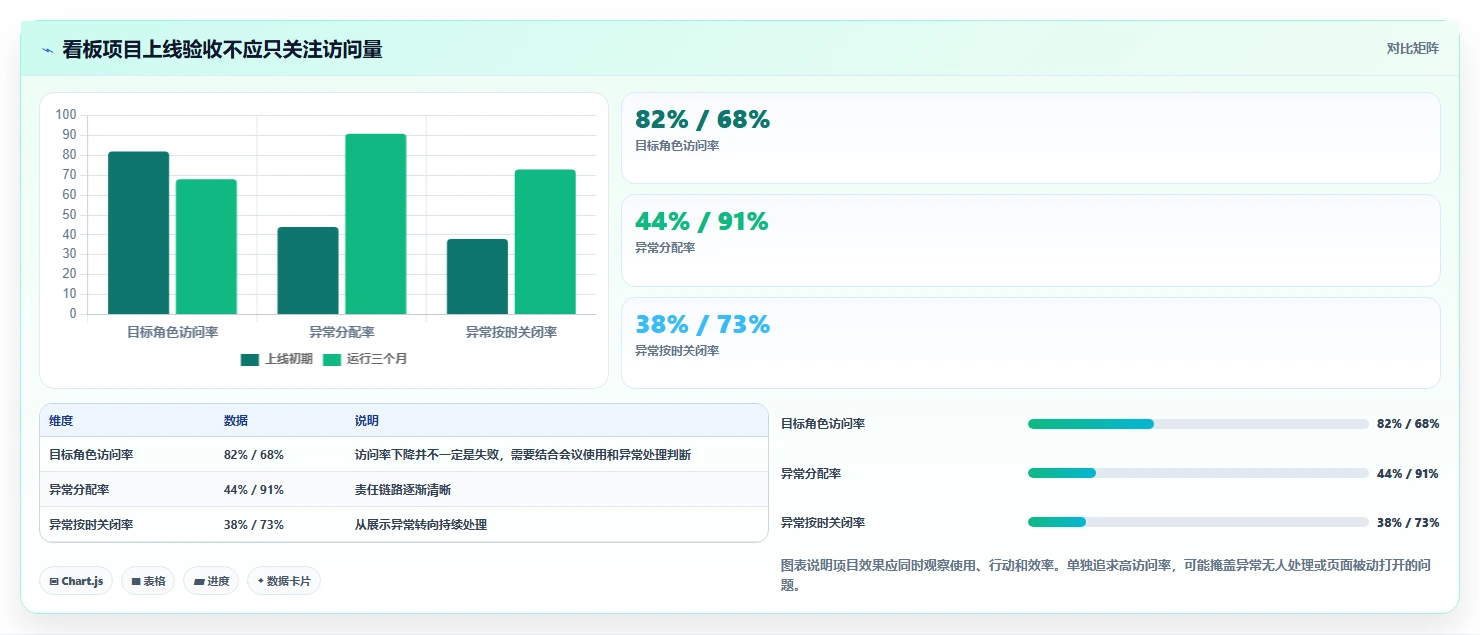Screen dimensions: 1480x635
Task: Click the 异常分配率 label in the progress list
Action: [x=811, y=473]
